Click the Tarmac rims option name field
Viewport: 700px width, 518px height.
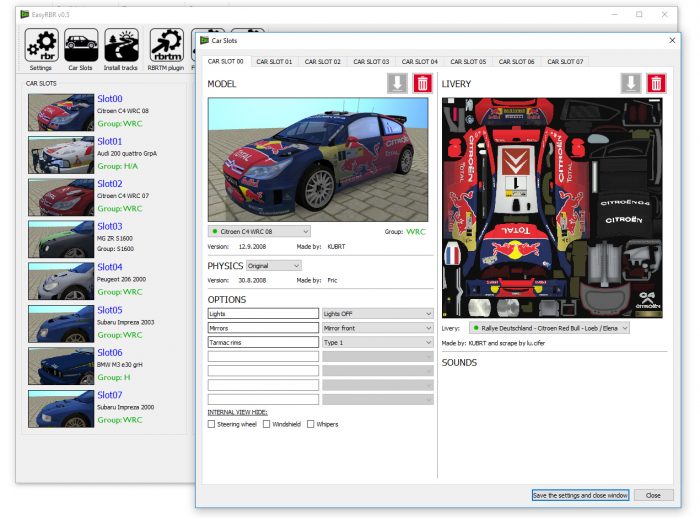(x=263, y=343)
